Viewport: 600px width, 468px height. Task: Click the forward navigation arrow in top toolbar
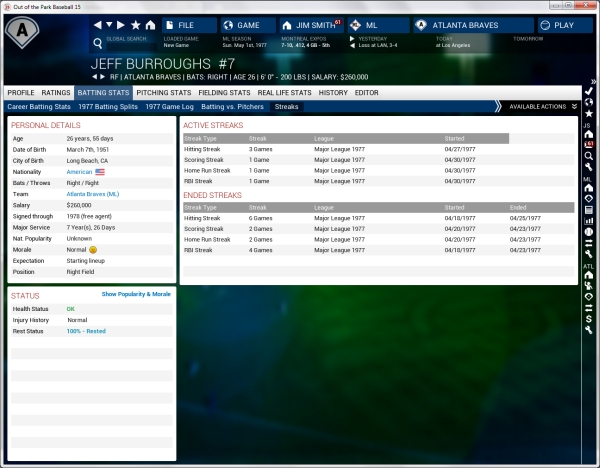tap(121, 25)
